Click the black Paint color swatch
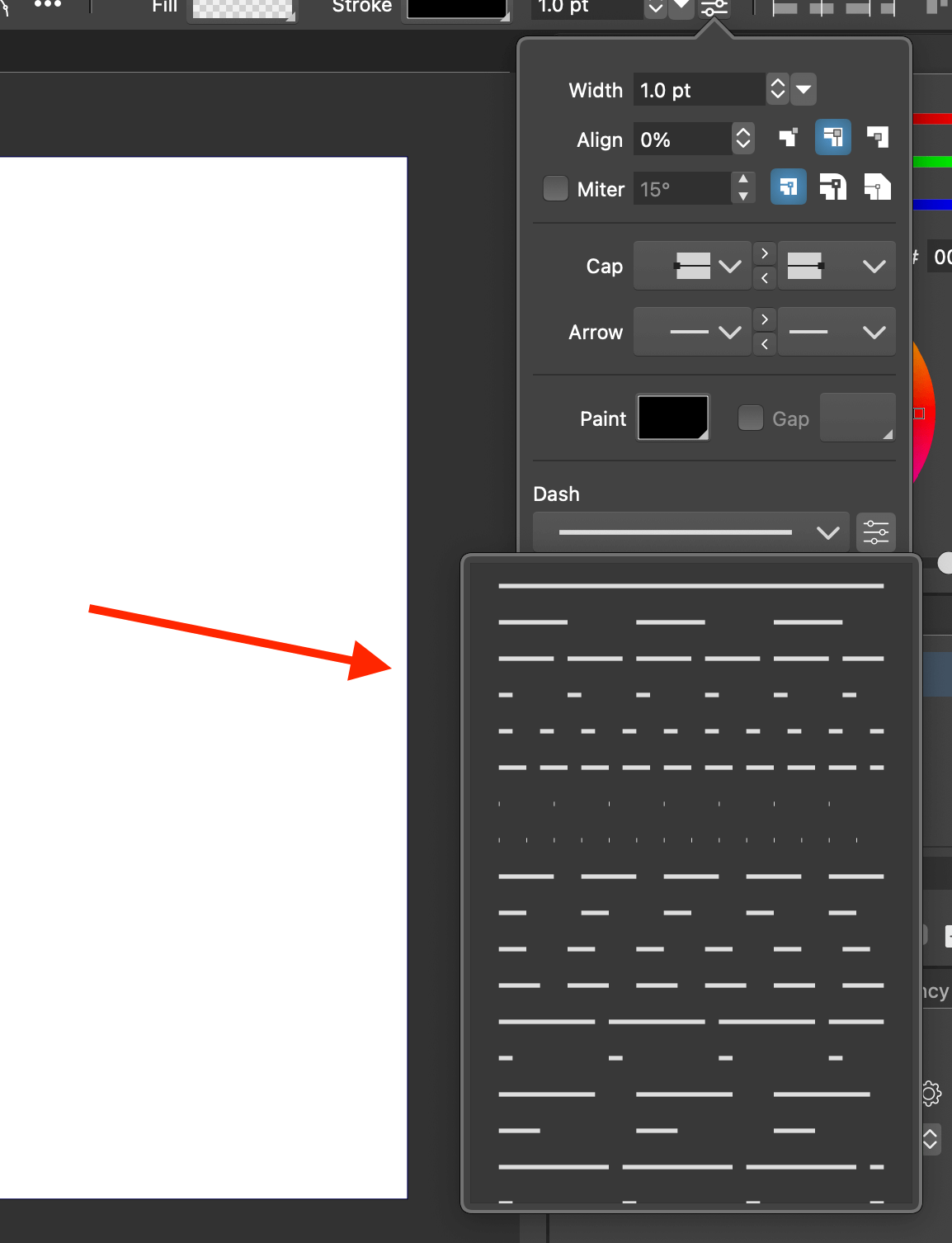952x1243 pixels. 673,418
